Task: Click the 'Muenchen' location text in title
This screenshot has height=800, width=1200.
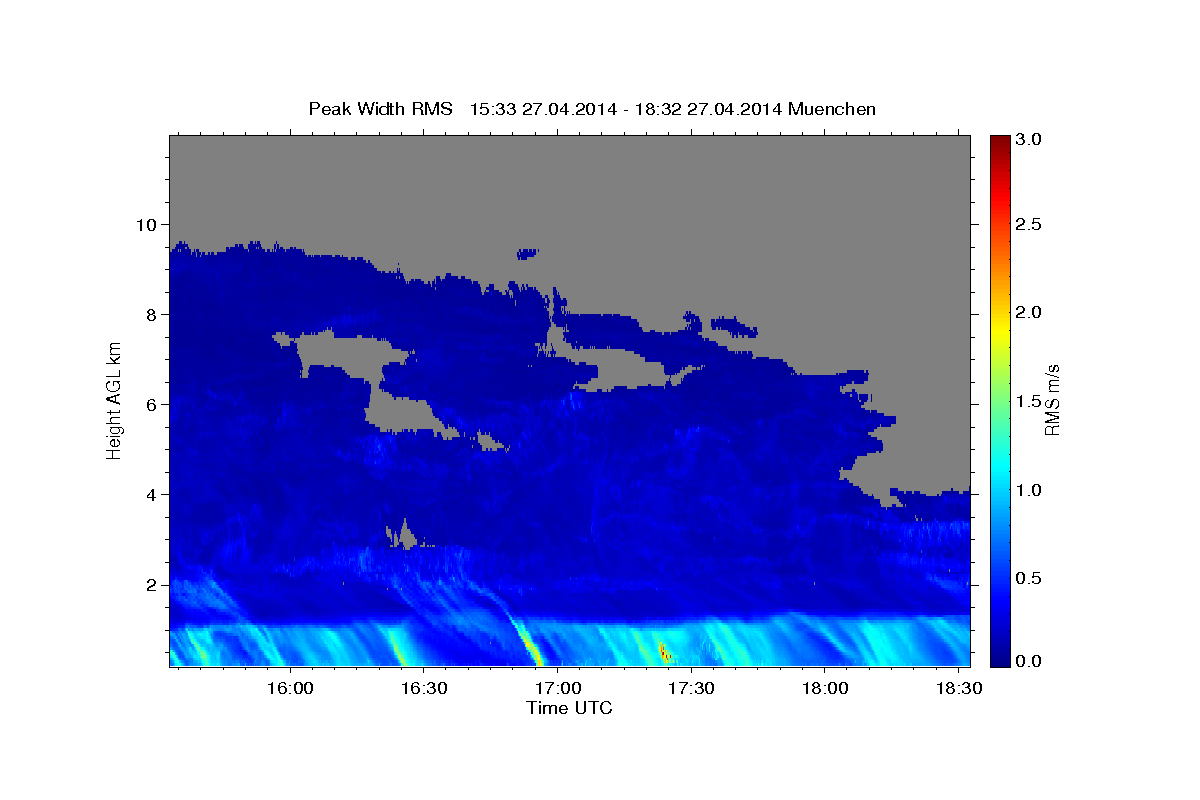Action: click(x=832, y=108)
